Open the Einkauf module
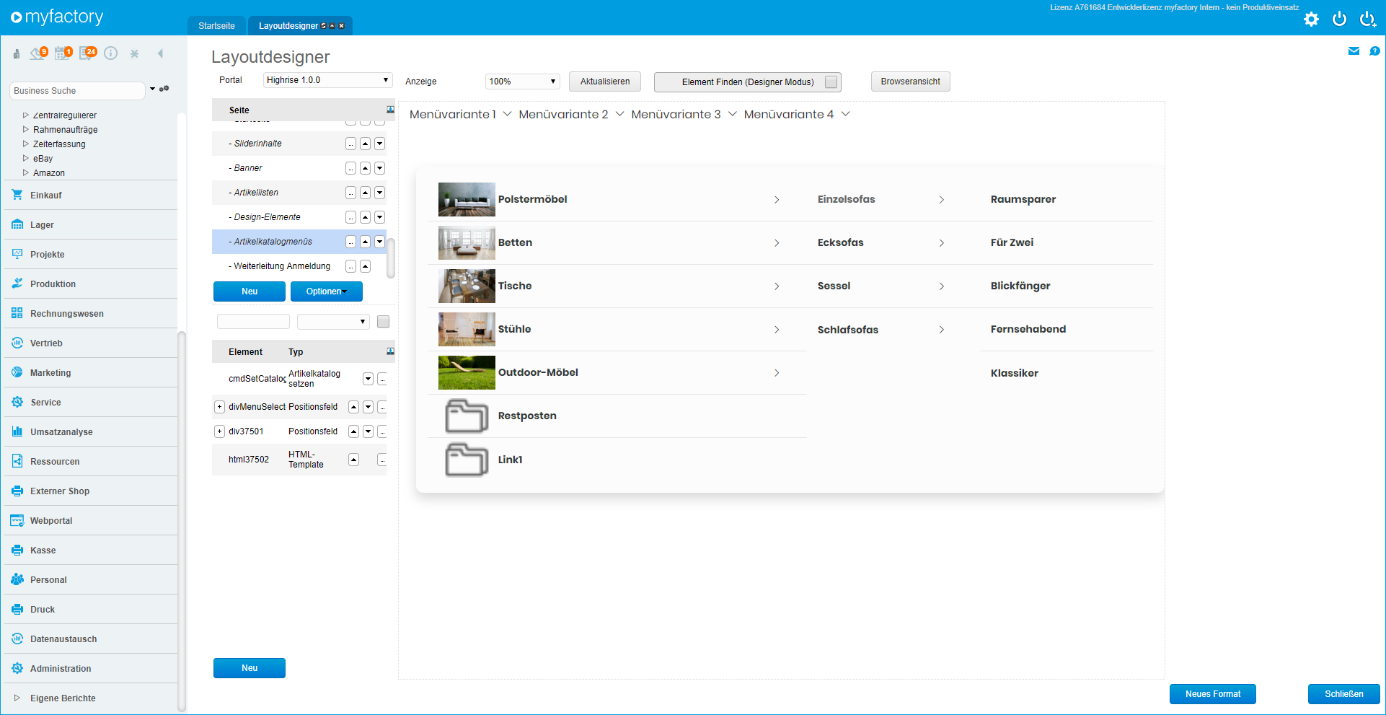The height and width of the screenshot is (715, 1386). tap(89, 195)
